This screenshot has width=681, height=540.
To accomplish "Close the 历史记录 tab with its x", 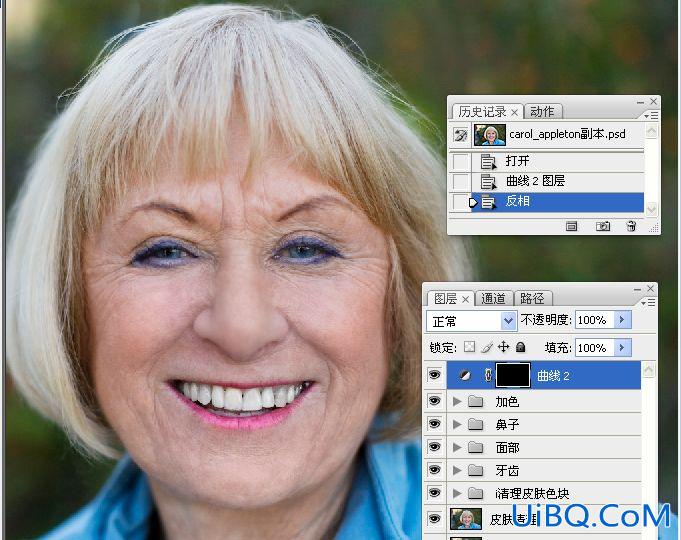I will [x=514, y=113].
